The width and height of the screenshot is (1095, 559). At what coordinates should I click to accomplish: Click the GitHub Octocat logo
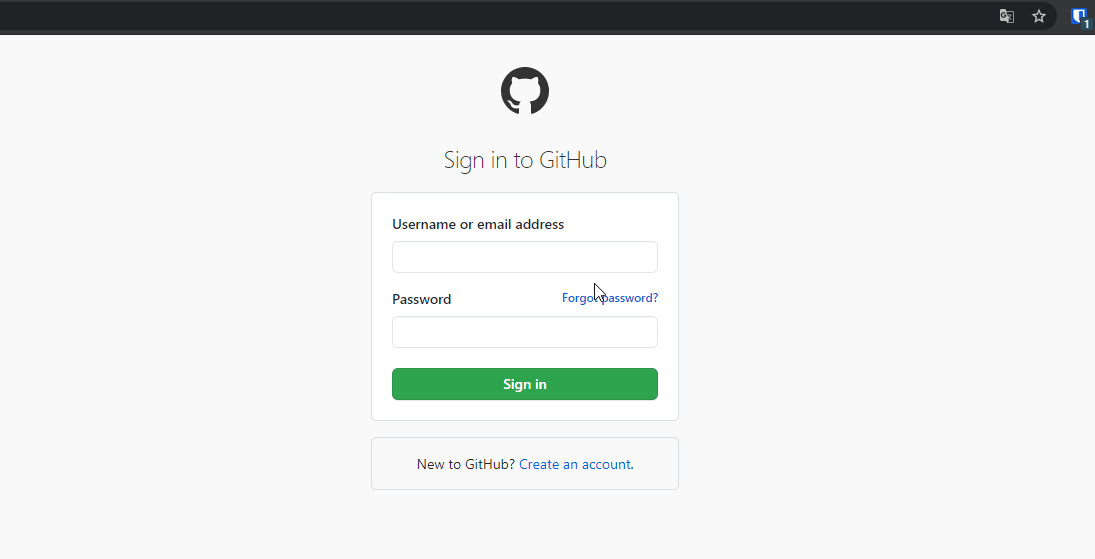click(525, 91)
